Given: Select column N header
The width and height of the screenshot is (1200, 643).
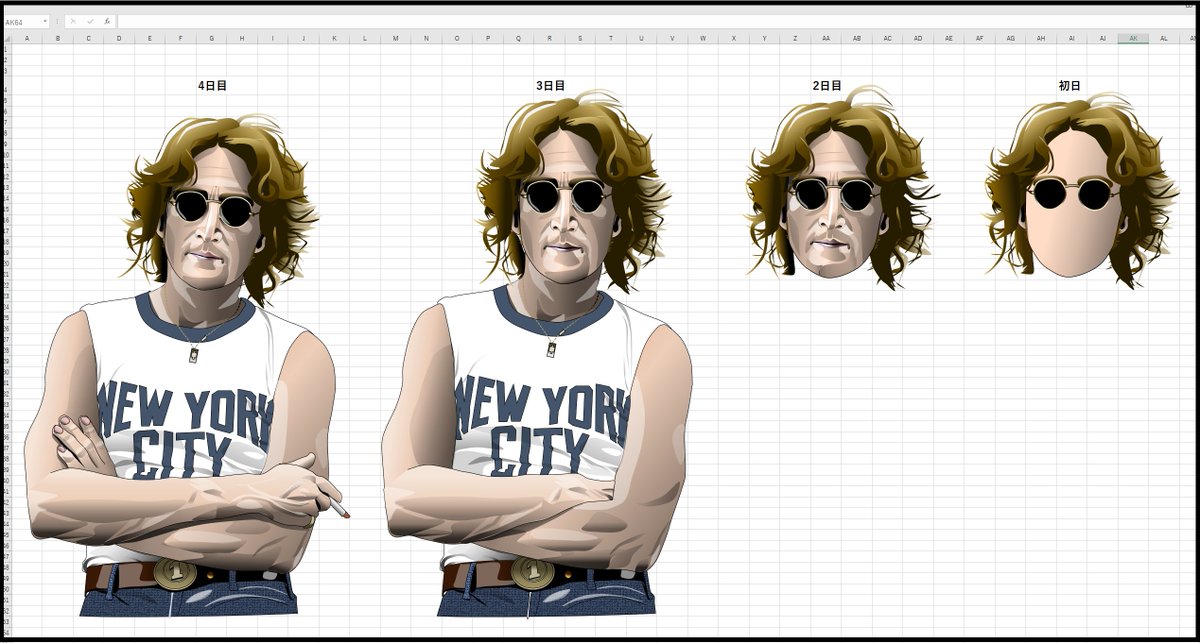Looking at the screenshot, I should 426,39.
